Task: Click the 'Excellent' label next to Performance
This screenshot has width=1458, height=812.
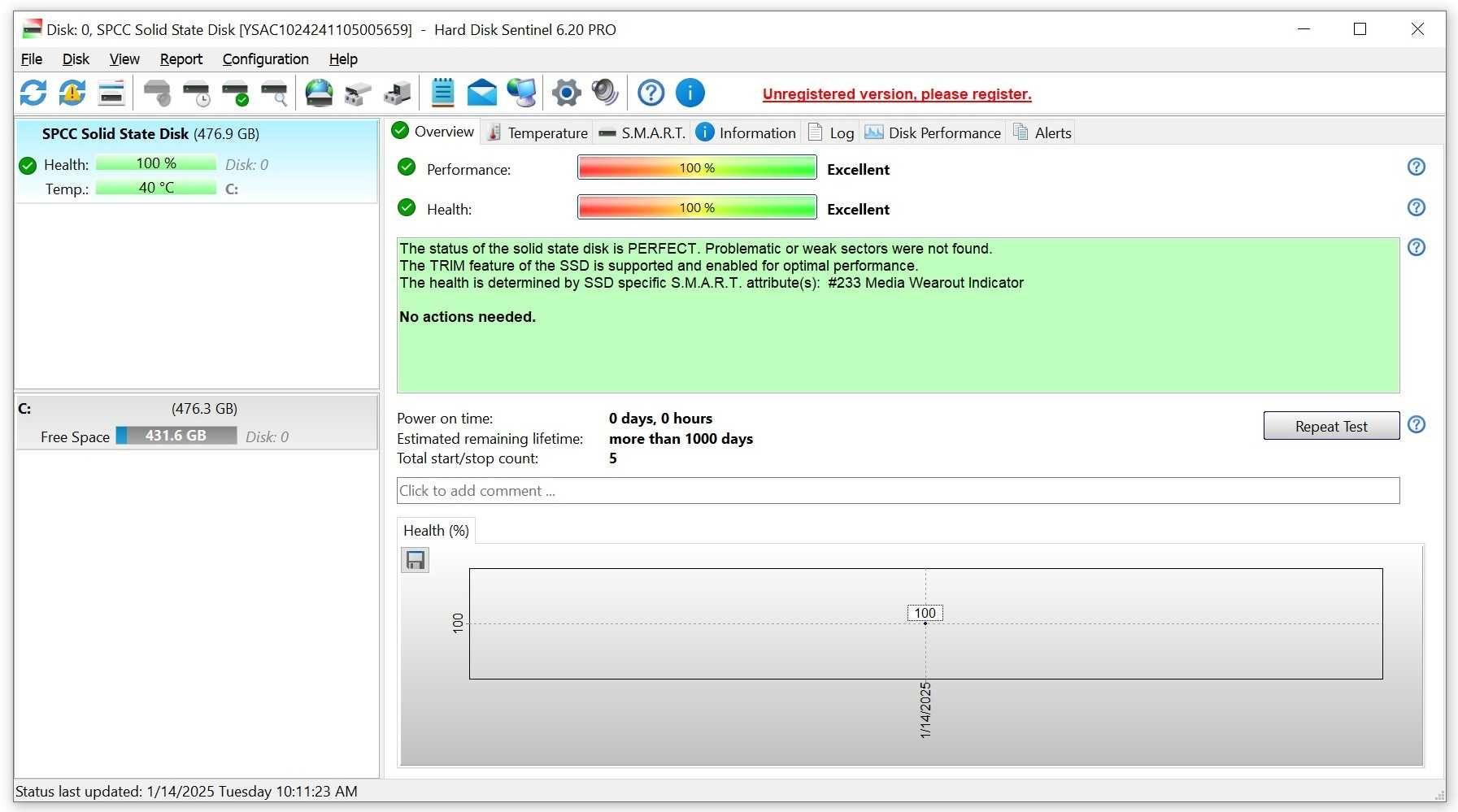Action: pyautogui.click(x=858, y=170)
